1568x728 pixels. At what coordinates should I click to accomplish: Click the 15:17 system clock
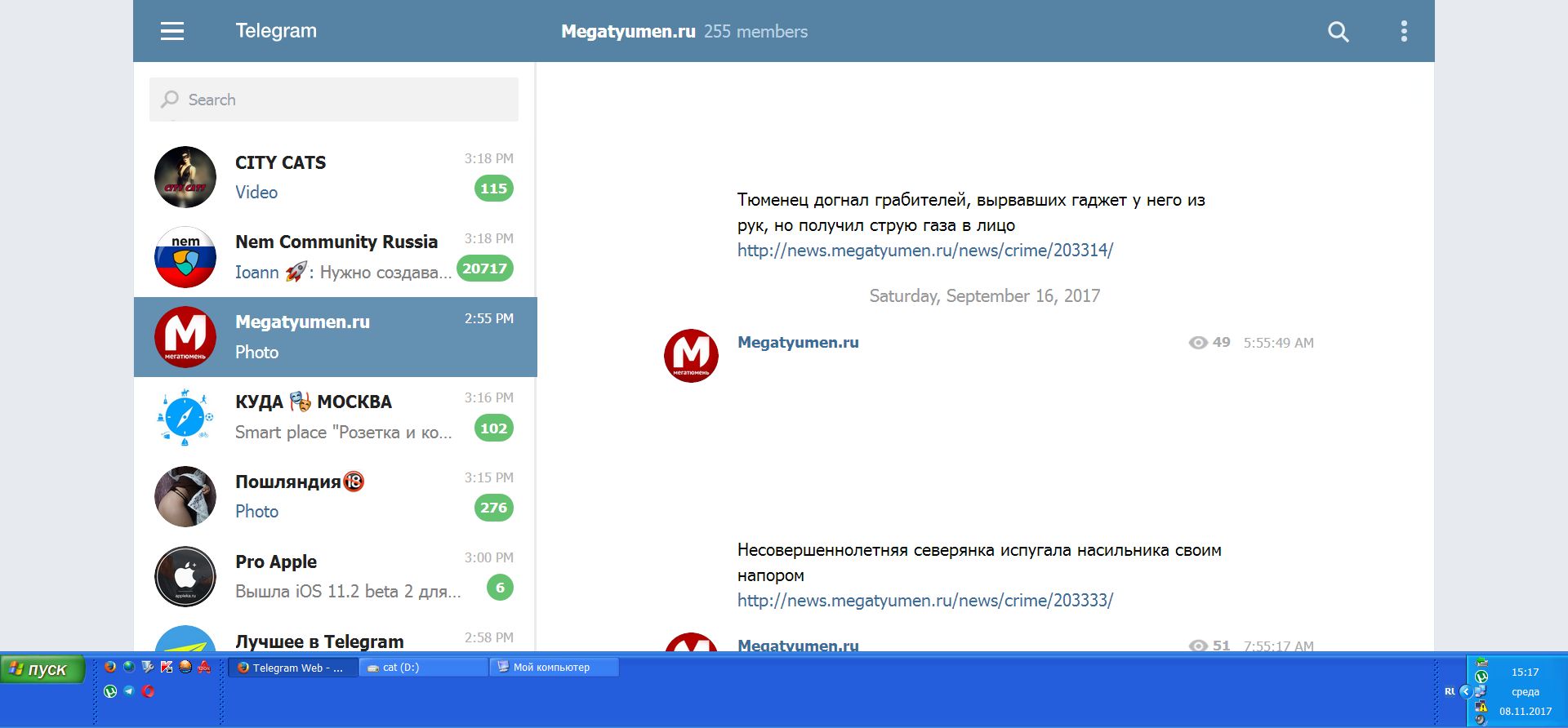click(x=1525, y=673)
